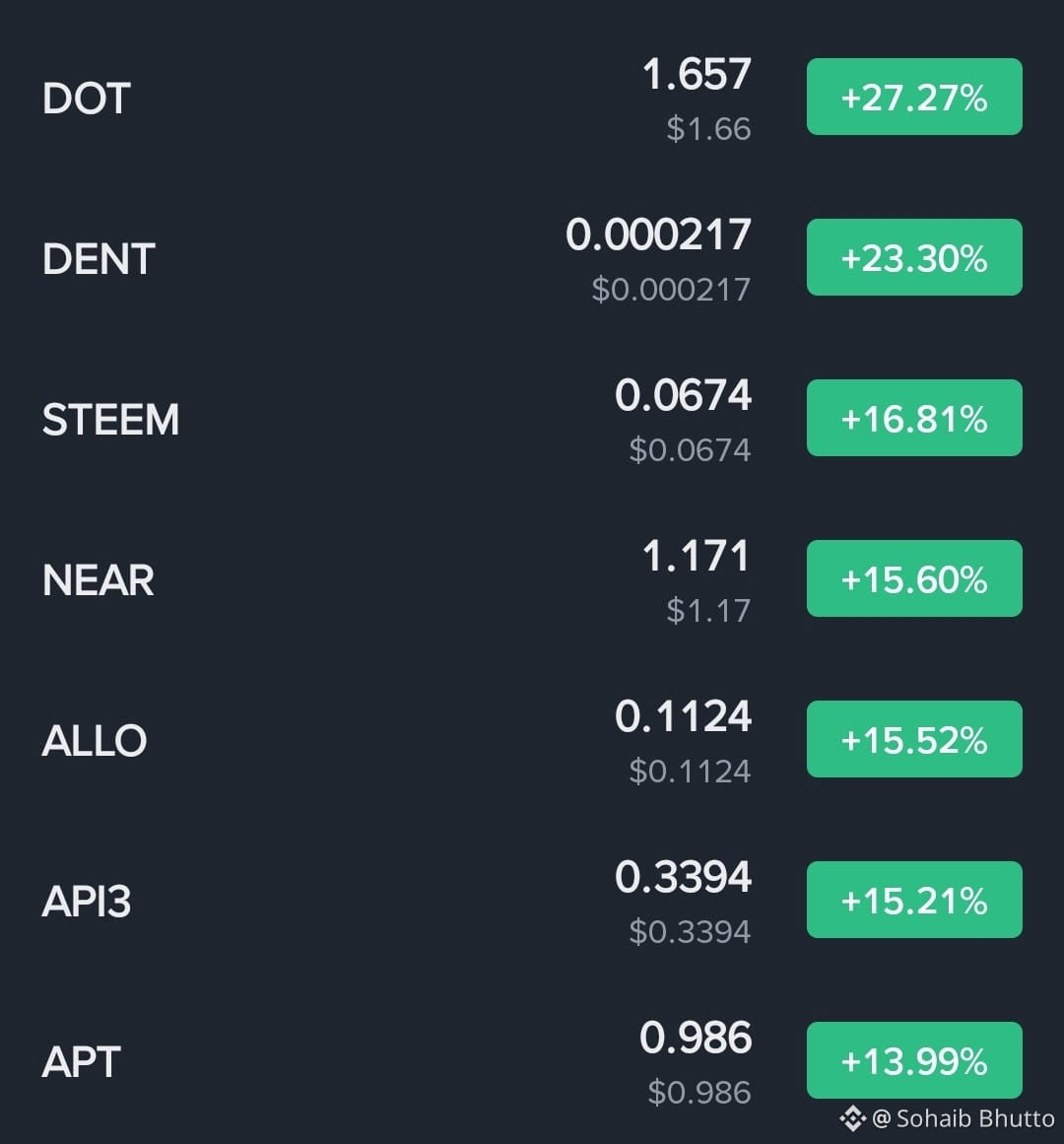Select the DENT coin name
This screenshot has width=1064, height=1144.
click(x=99, y=259)
